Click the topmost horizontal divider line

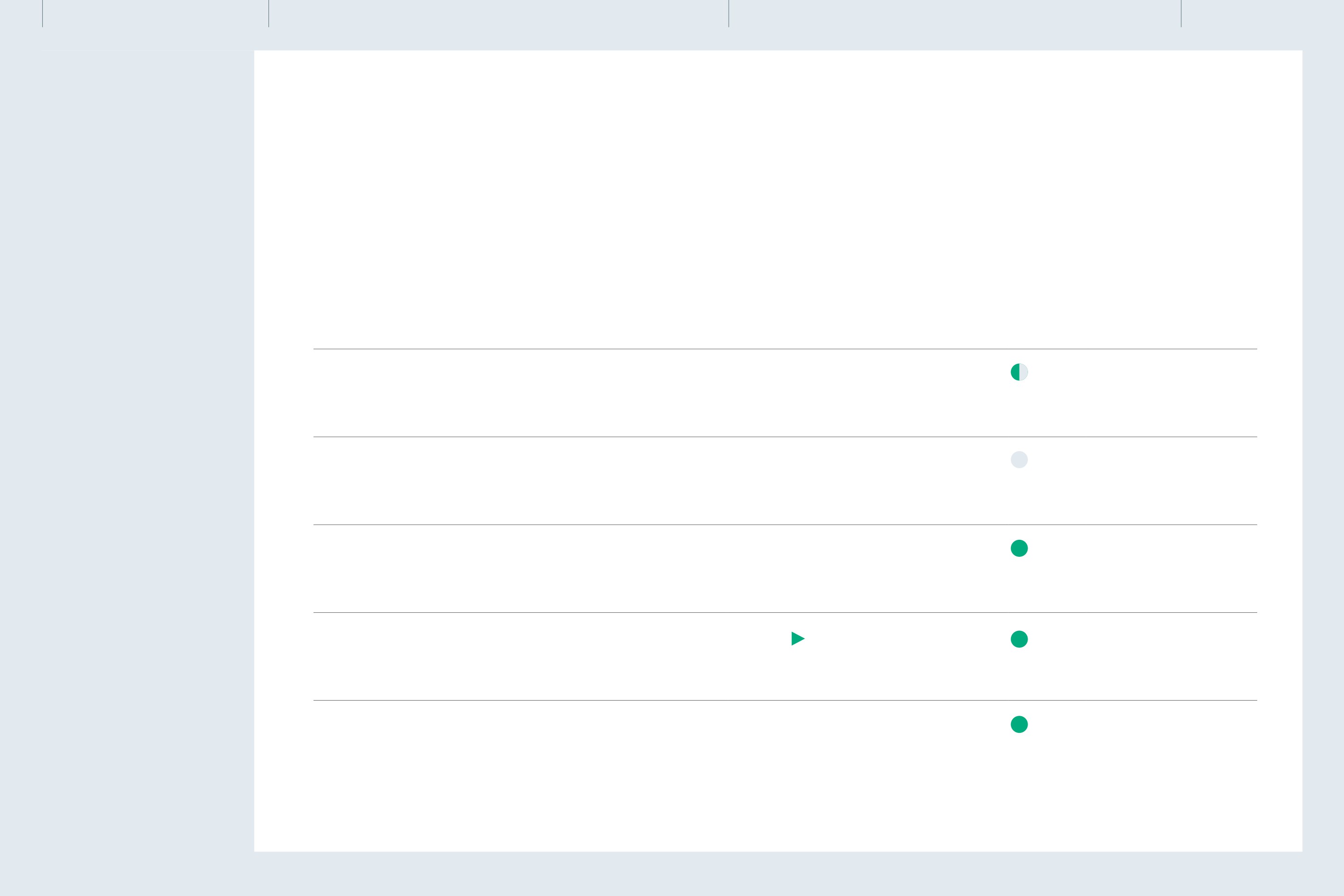pyautogui.click(x=785, y=349)
